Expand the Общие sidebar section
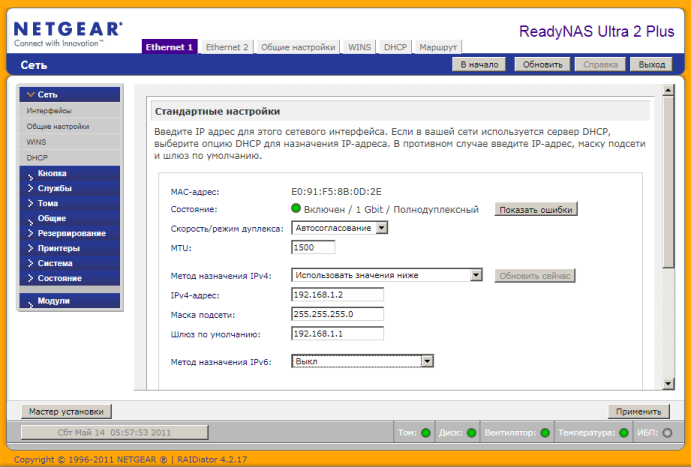The image size is (691, 467). click(x=70, y=219)
